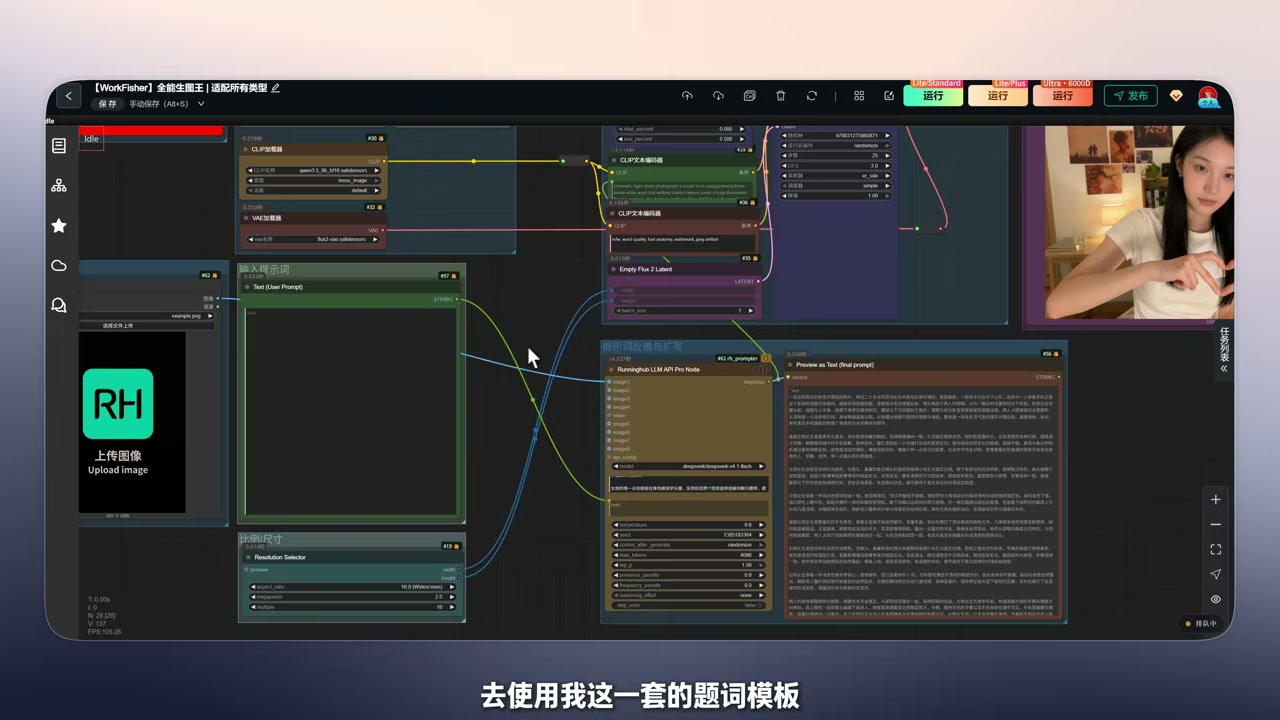The height and width of the screenshot is (720, 1280).
Task: Open favorites star in left sidebar
Action: pos(59,226)
